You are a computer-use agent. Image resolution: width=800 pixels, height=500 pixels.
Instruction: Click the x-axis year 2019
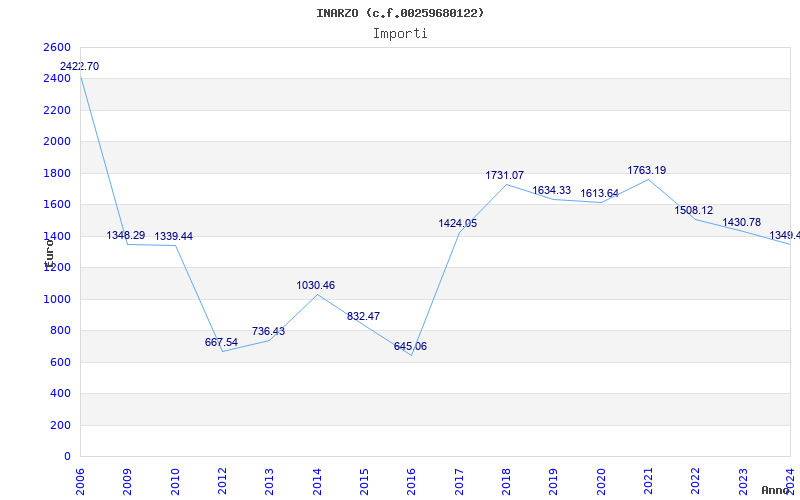(554, 481)
